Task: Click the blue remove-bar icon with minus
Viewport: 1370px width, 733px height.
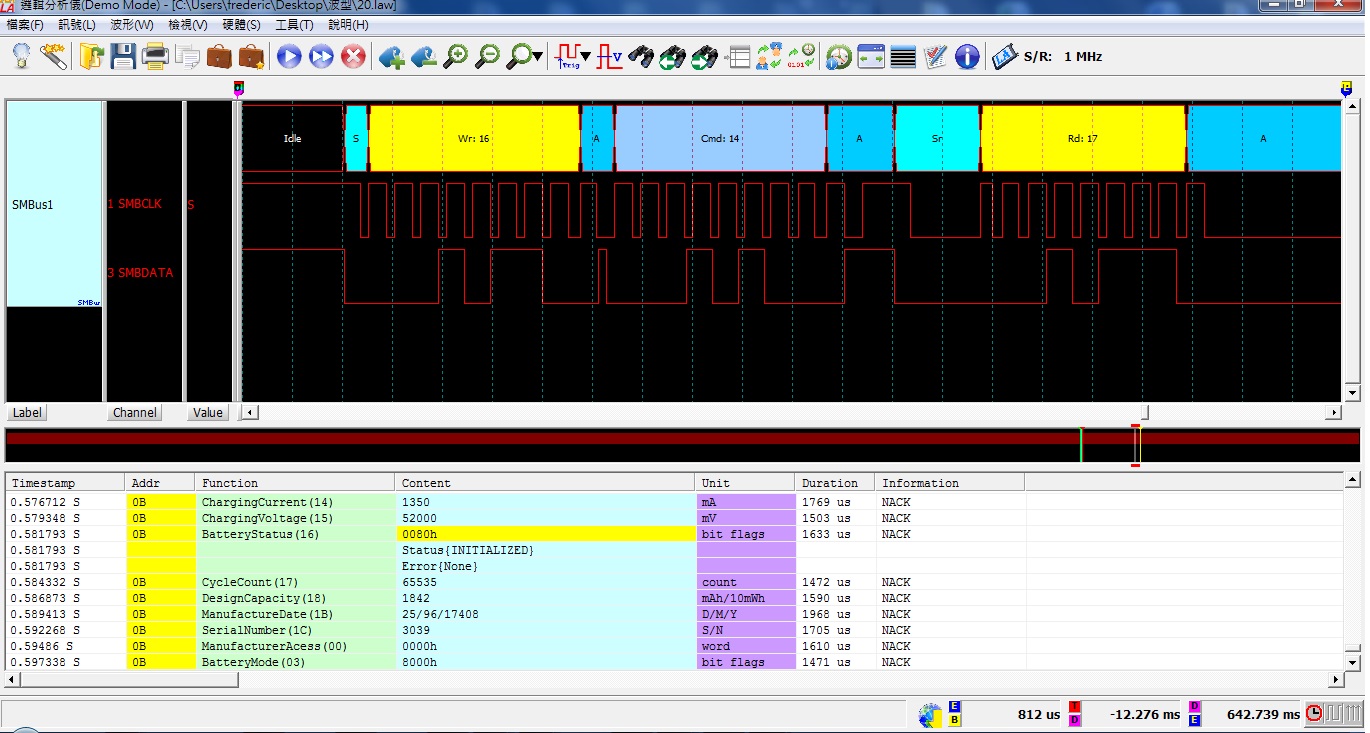Action: tap(423, 56)
